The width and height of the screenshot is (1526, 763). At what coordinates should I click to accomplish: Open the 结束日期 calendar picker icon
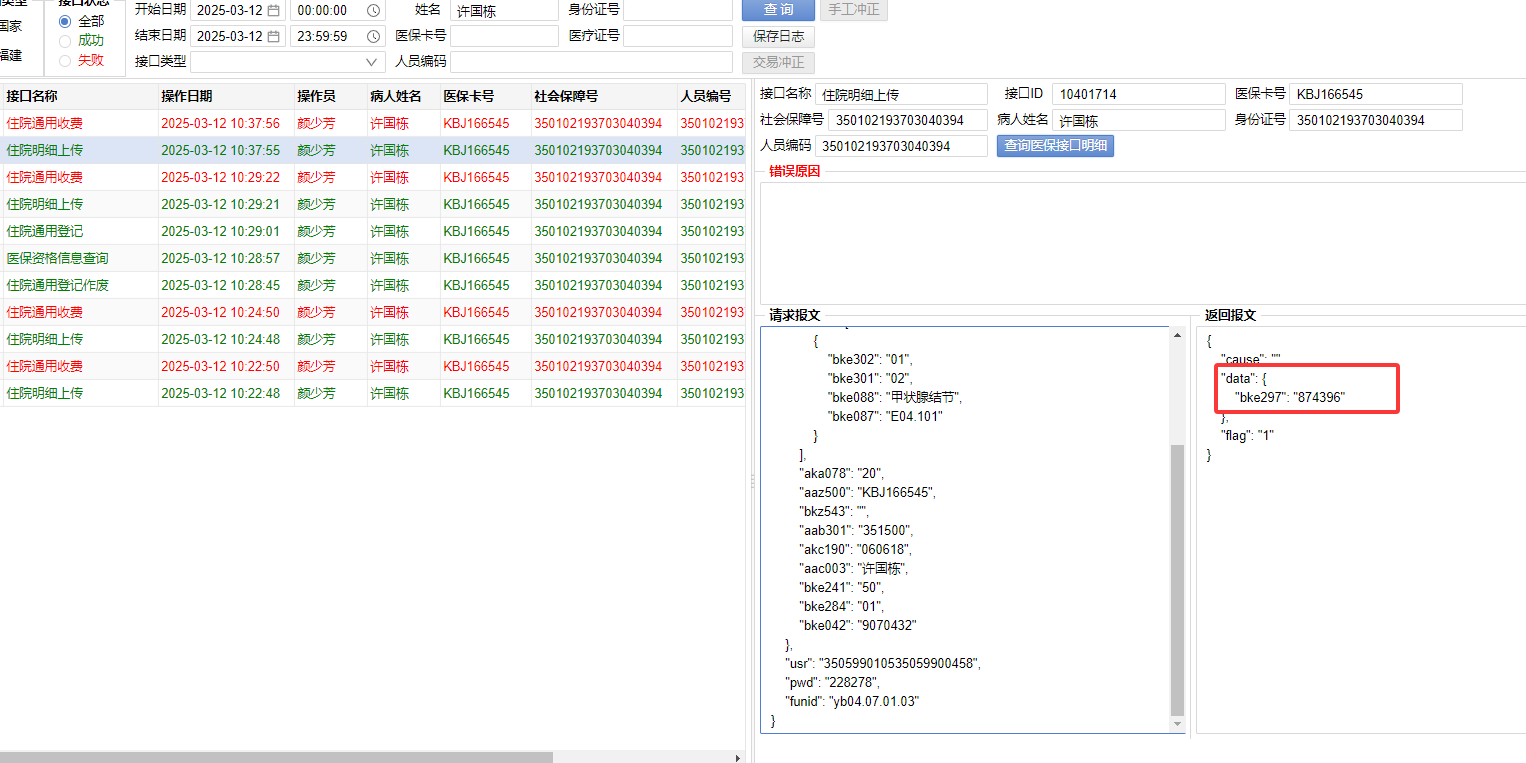[x=273, y=36]
